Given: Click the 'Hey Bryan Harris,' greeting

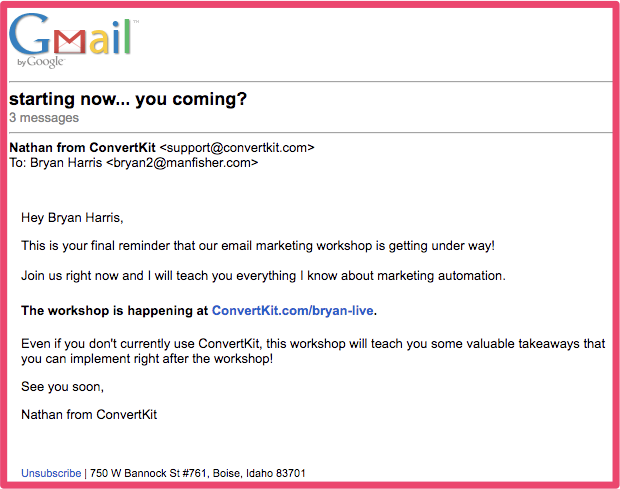Looking at the screenshot, I should 72,218.
